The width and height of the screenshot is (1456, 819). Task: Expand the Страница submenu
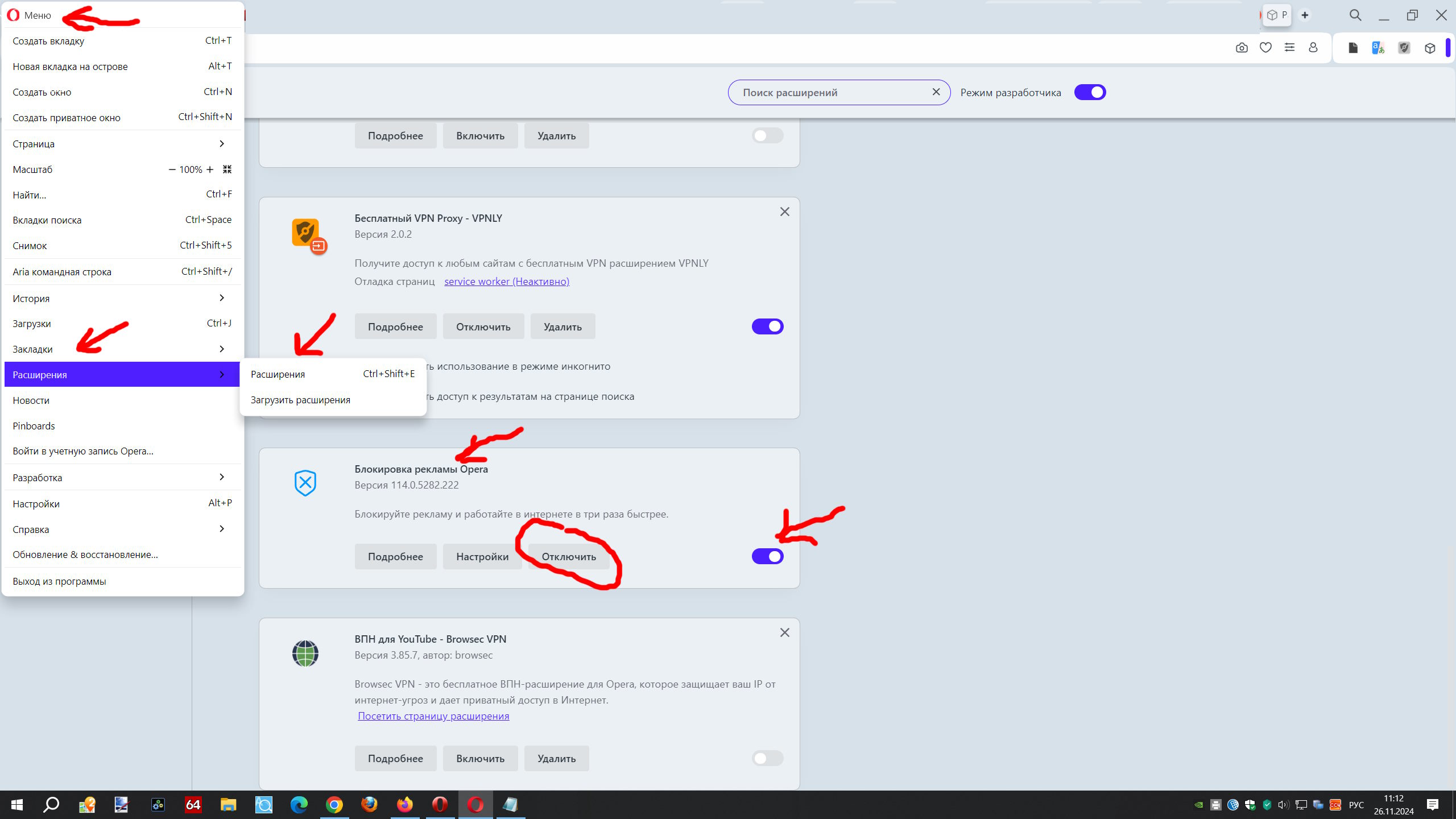click(122, 144)
